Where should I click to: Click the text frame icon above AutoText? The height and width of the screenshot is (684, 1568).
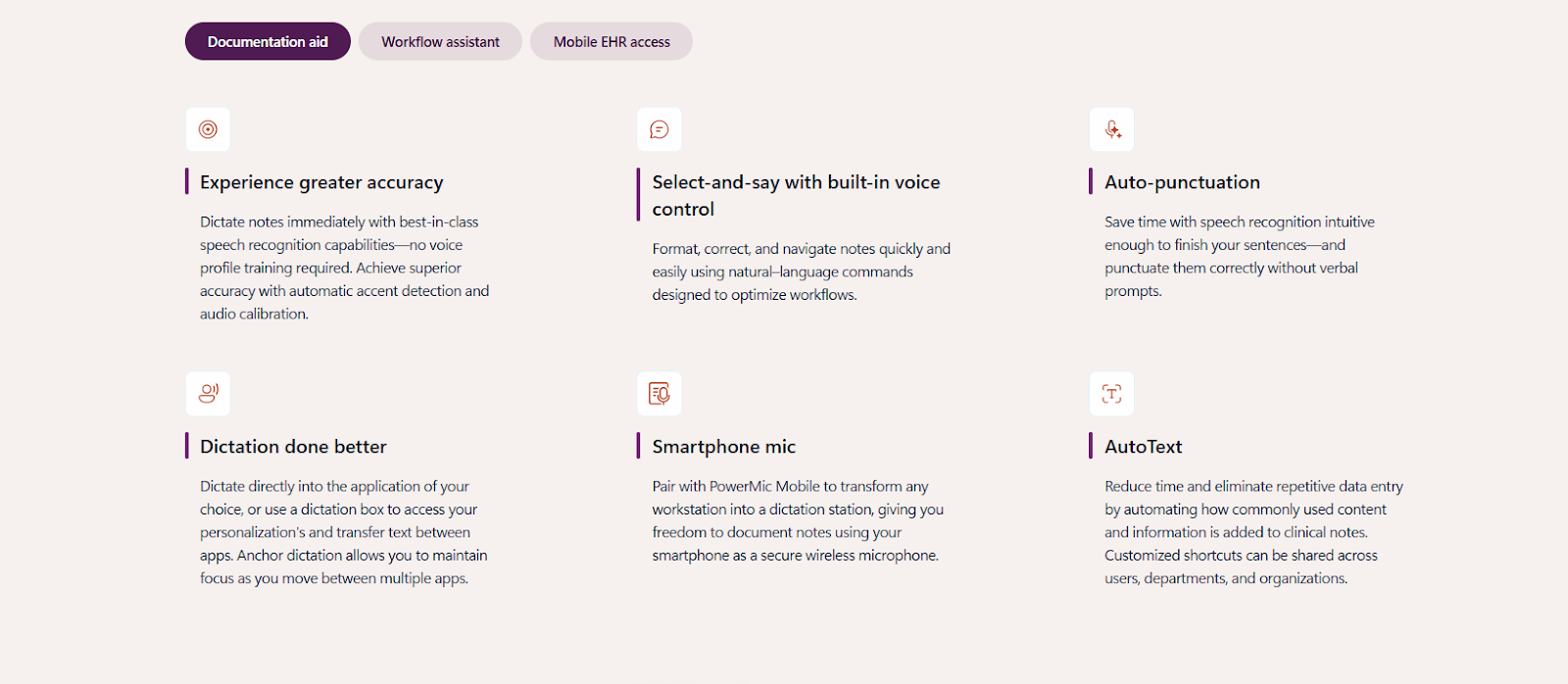1112,394
